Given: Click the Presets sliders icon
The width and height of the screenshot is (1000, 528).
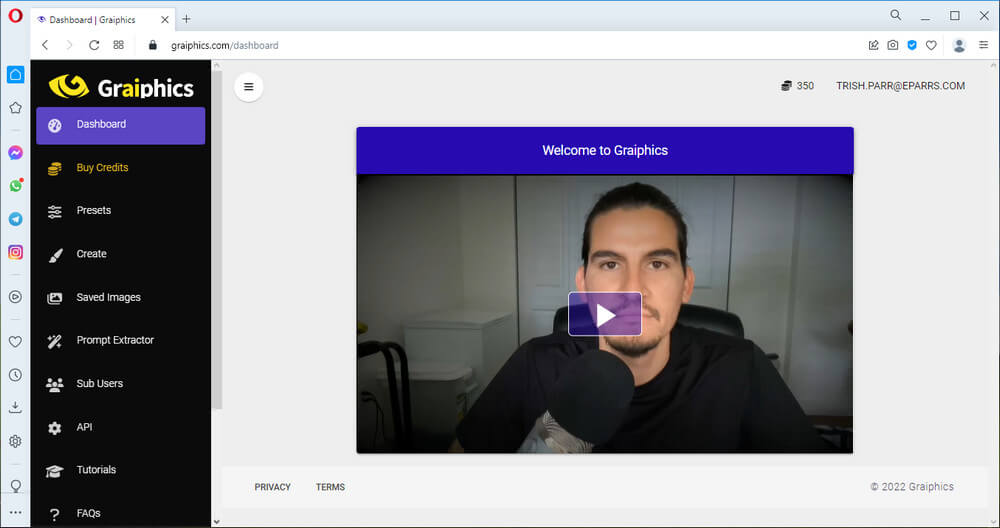Looking at the screenshot, I should pos(55,212).
